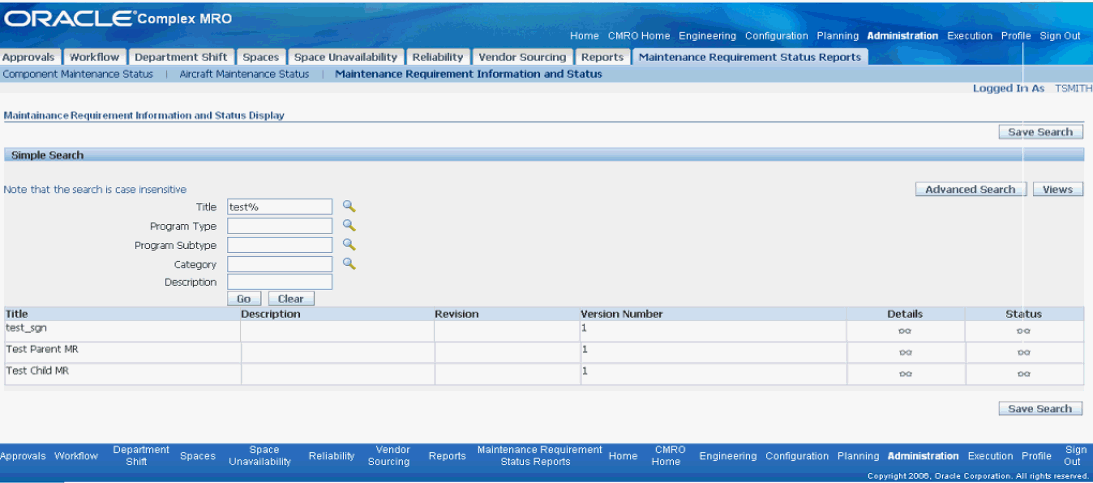
Task: Select Maintenance Requirement Information and Status subtab
Action: pyautogui.click(x=468, y=74)
